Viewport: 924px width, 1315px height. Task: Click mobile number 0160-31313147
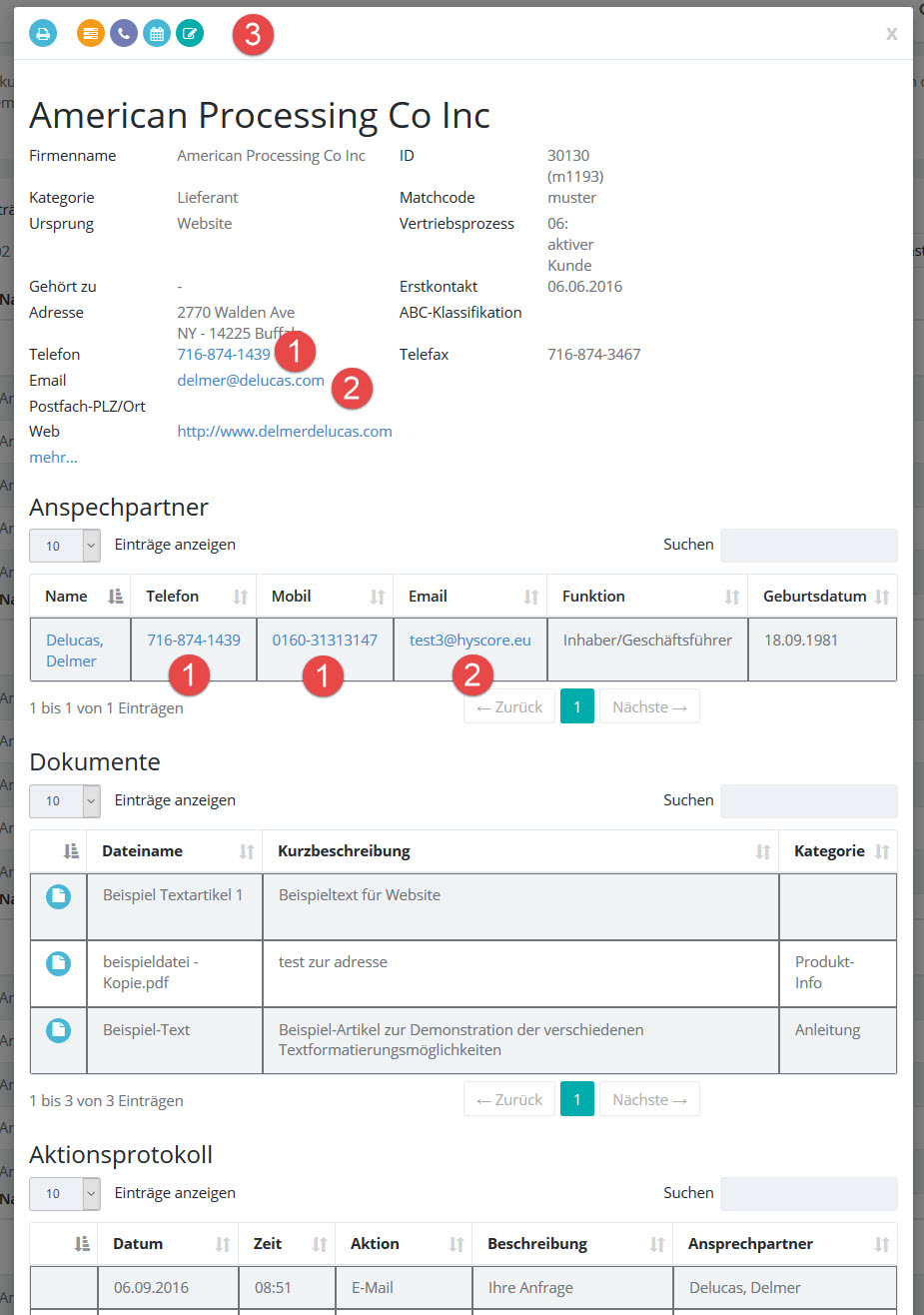coord(325,641)
